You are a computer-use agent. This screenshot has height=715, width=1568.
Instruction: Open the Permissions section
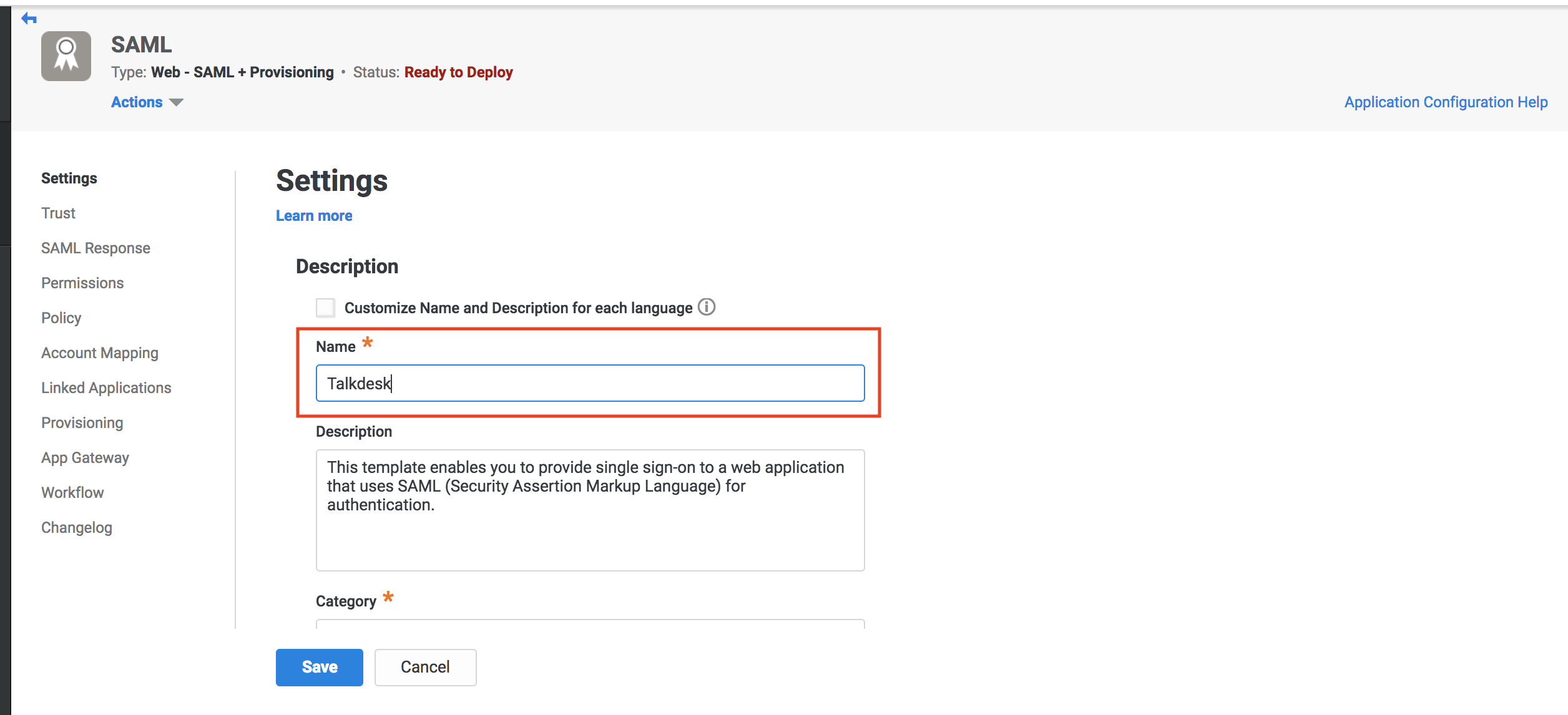point(82,283)
